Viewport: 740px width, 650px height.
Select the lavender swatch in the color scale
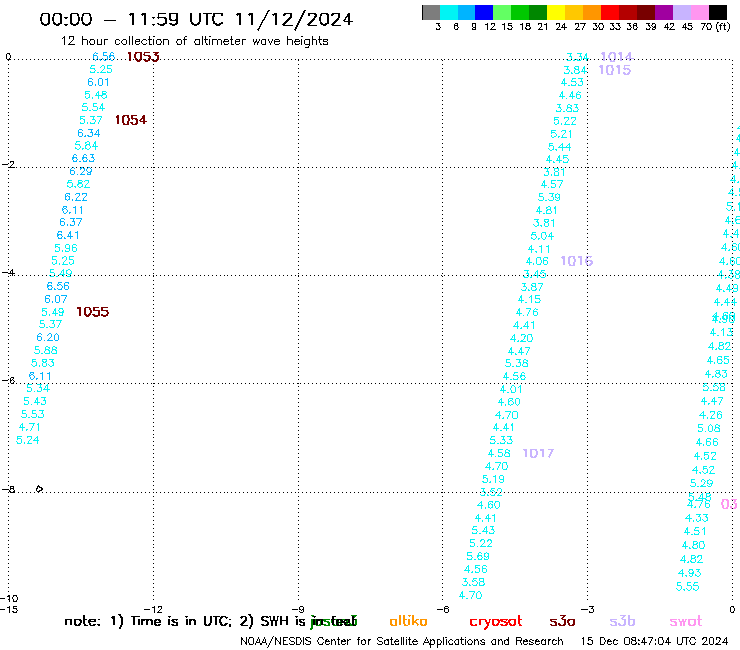tap(682, 12)
